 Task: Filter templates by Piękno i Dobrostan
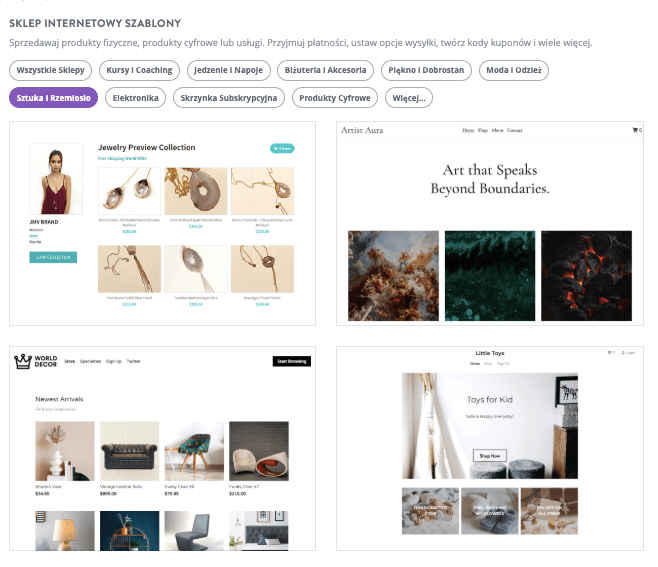coord(426,70)
